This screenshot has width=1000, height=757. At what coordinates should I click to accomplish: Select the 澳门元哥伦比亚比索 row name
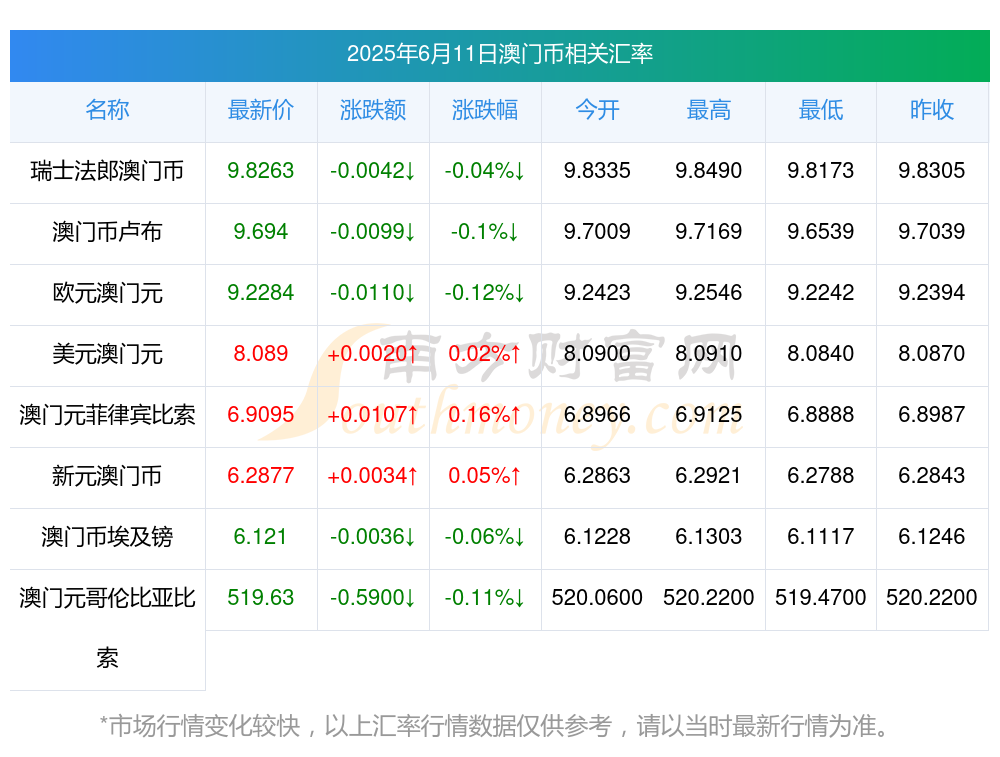coord(107,628)
